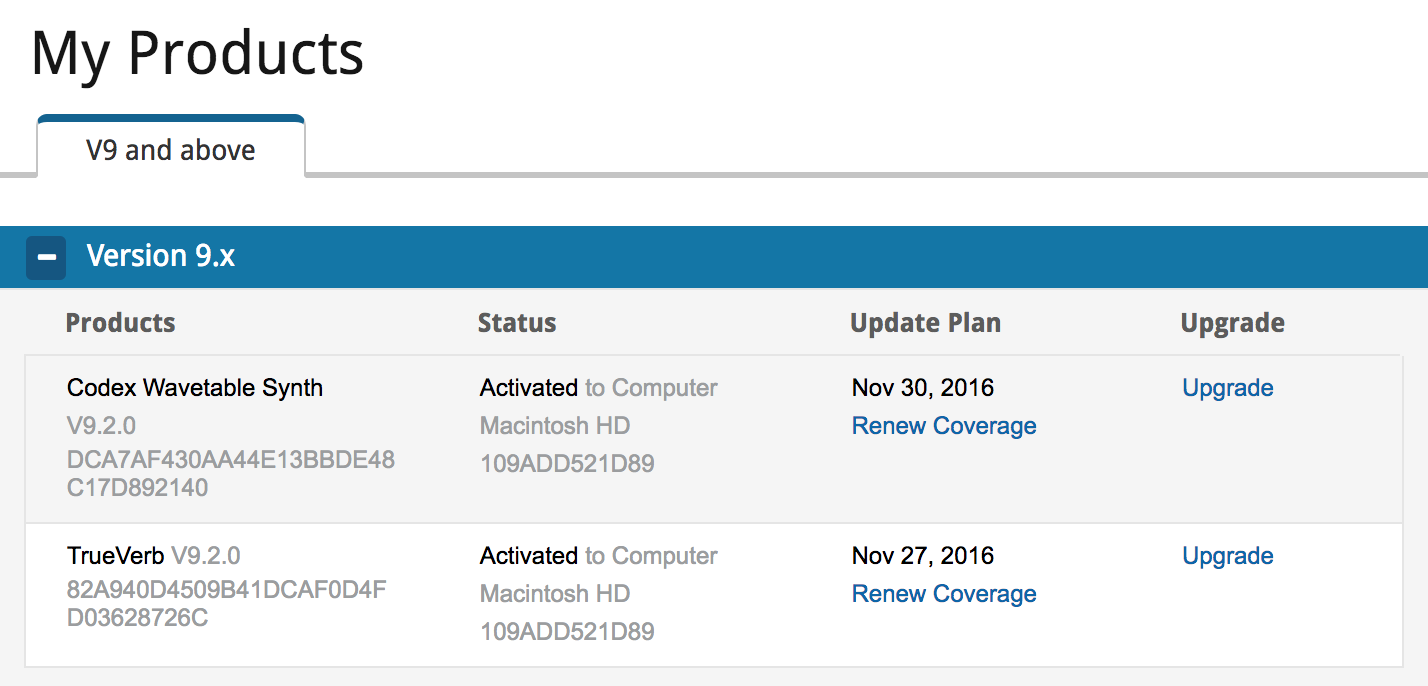
Task: Click the Upgrade column header
Action: pyautogui.click(x=1232, y=323)
